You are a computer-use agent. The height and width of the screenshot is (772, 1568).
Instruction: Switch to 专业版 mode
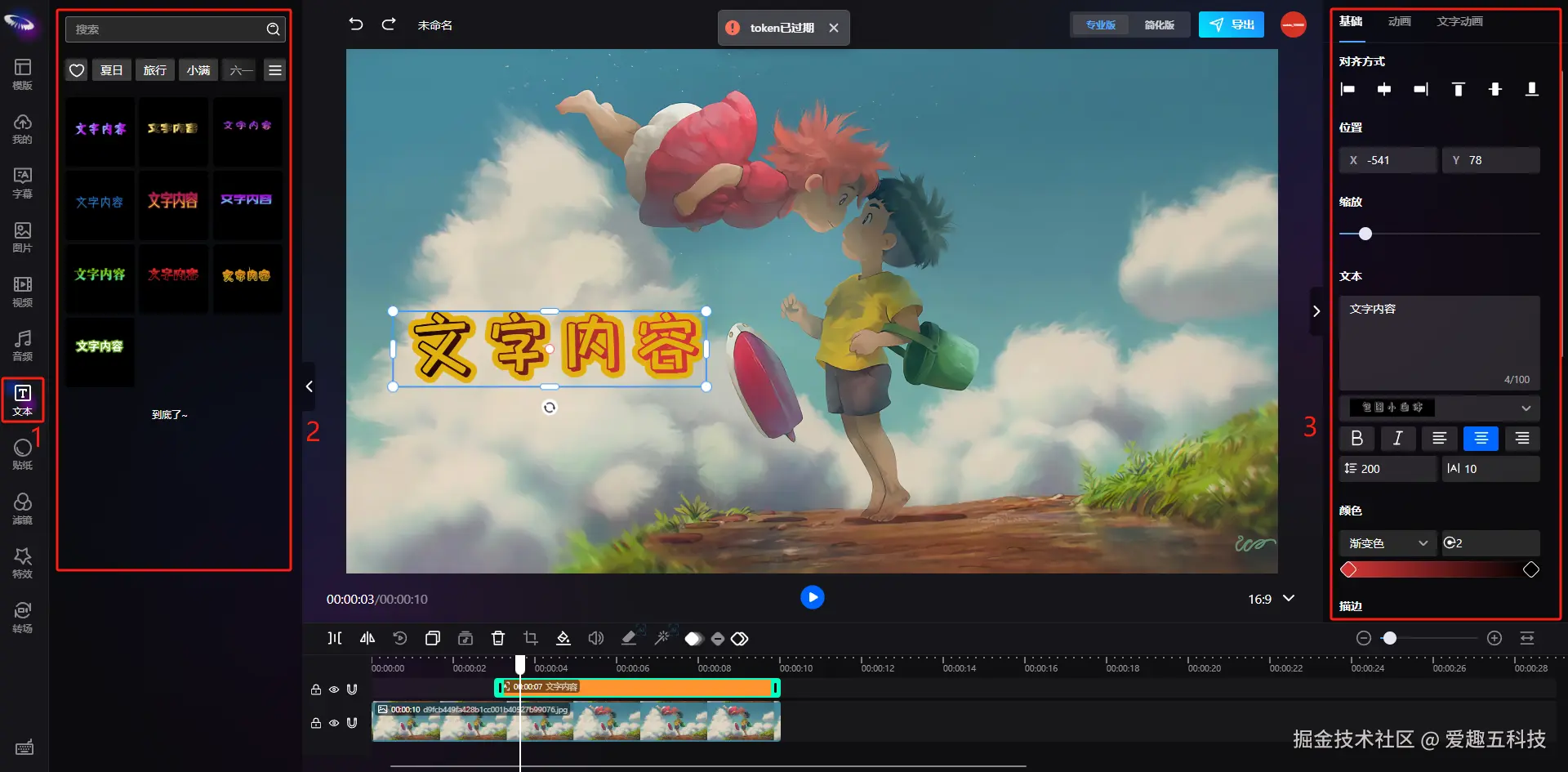click(x=1100, y=25)
